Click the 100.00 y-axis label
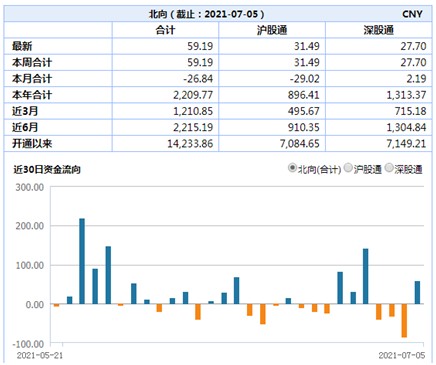This screenshot has width=436, height=365. [30, 265]
